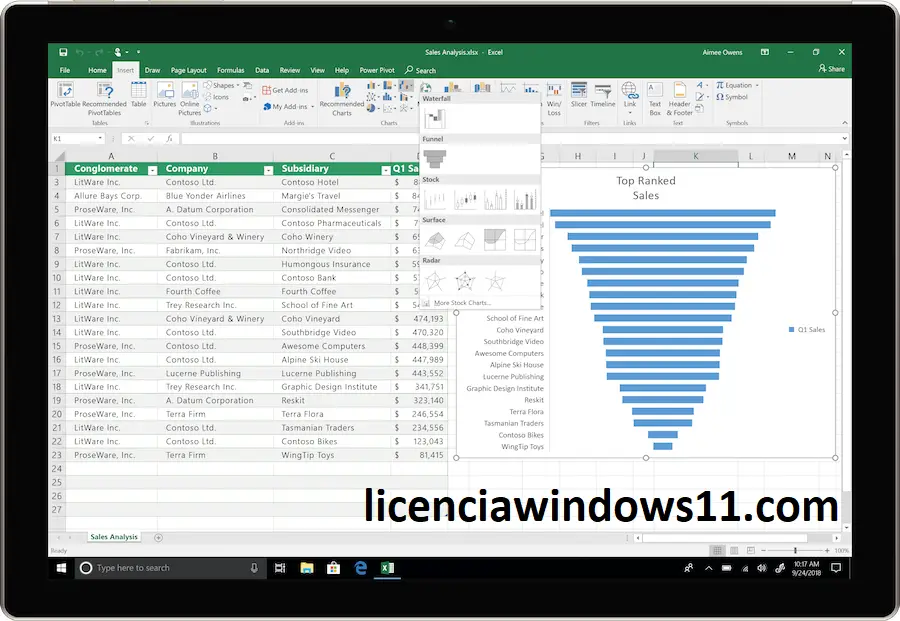Switch to the Page Layout tab
The image size is (900, 621).
coord(188,70)
